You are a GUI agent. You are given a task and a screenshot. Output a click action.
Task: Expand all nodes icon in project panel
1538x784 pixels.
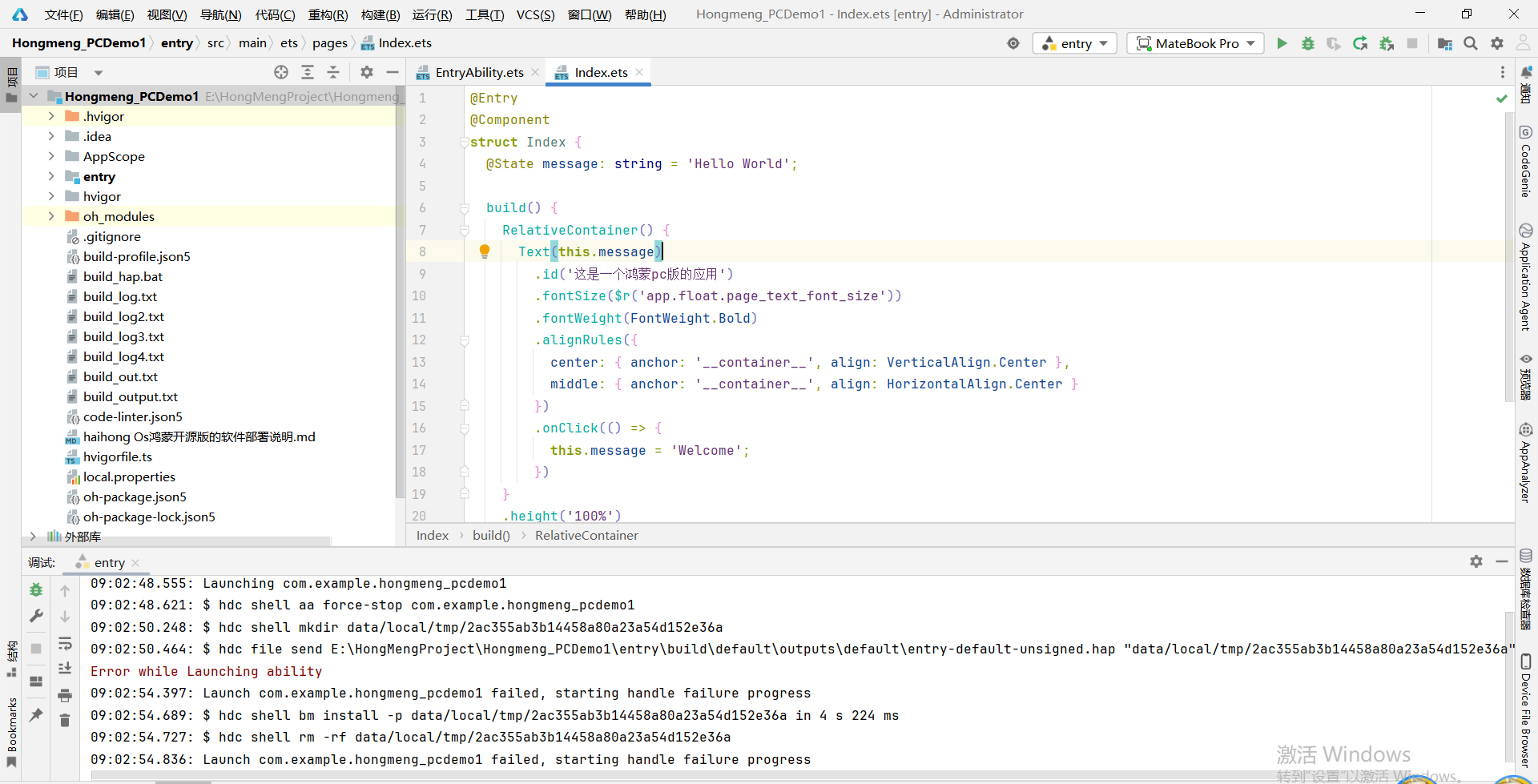[x=308, y=72]
